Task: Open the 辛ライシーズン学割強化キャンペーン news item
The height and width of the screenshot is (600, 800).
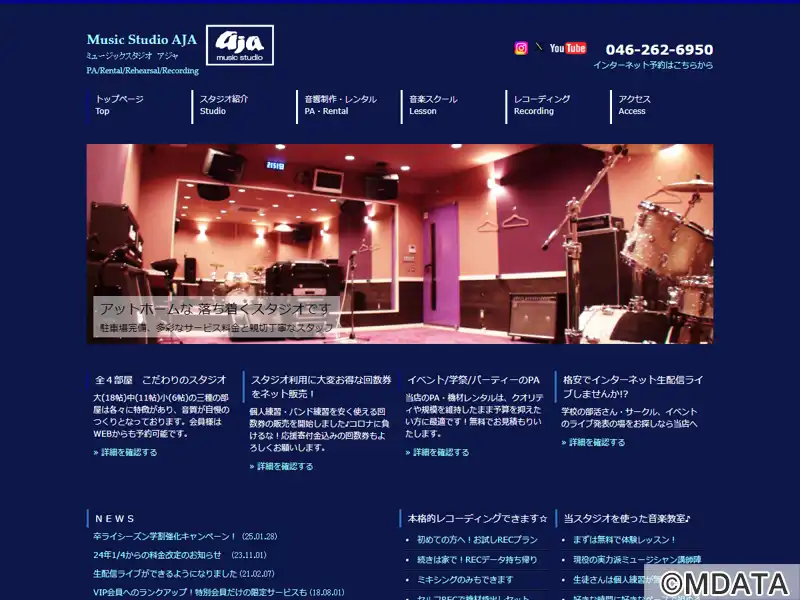Action: (x=165, y=536)
